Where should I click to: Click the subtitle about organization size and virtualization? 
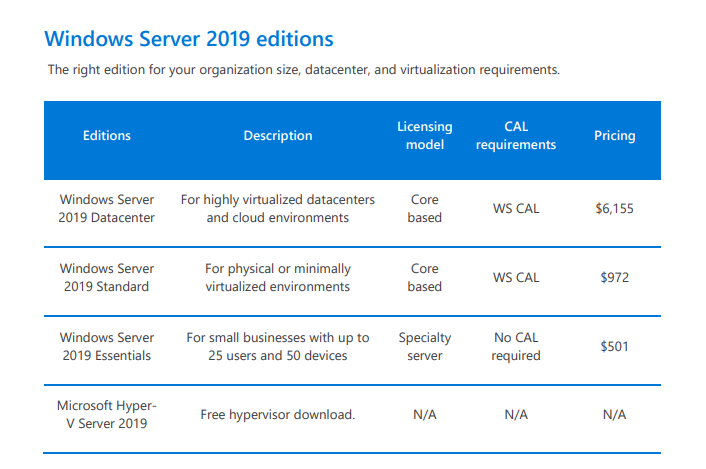pyautogui.click(x=303, y=70)
